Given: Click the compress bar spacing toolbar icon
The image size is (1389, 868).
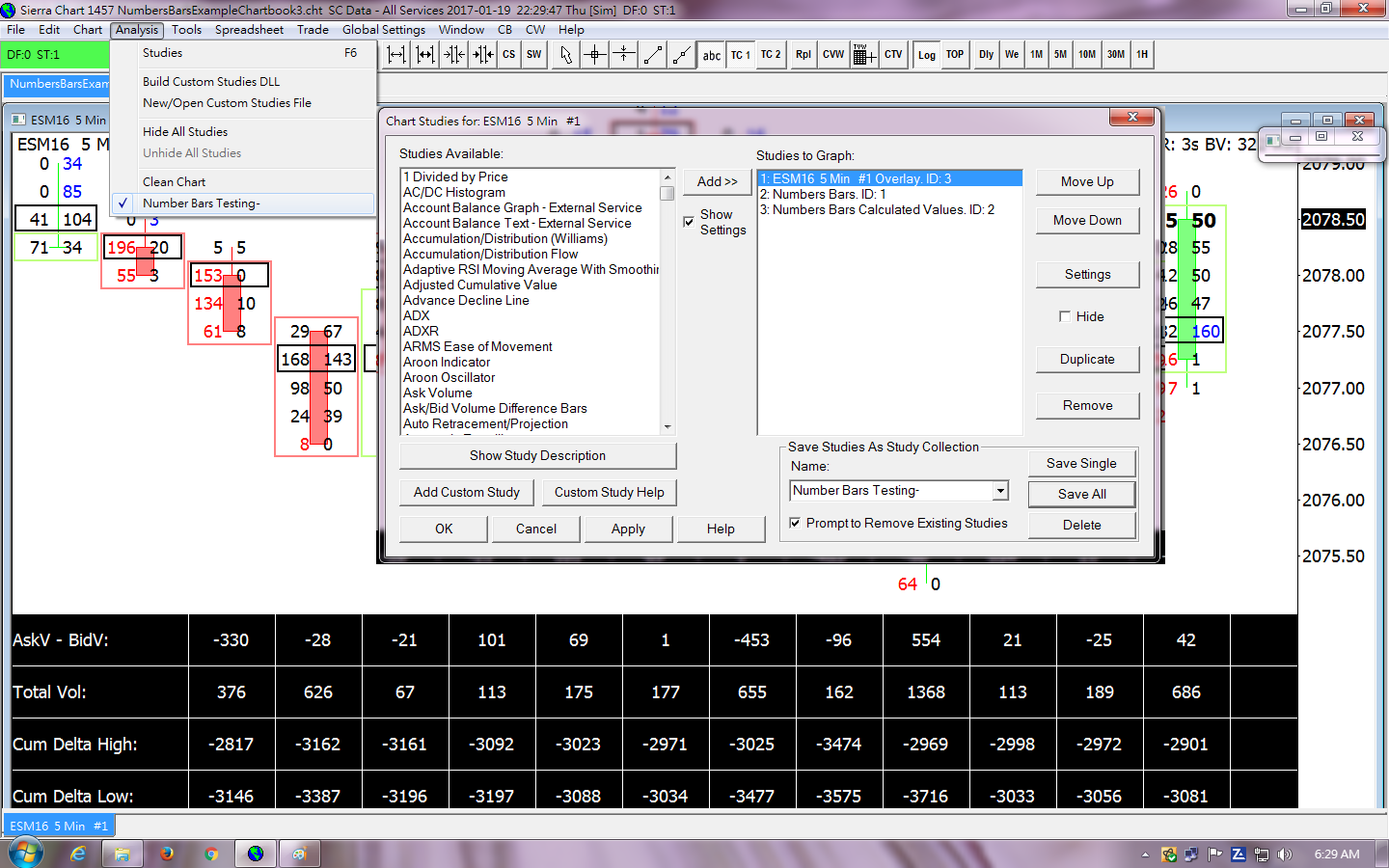Looking at the screenshot, I should tap(454, 55).
